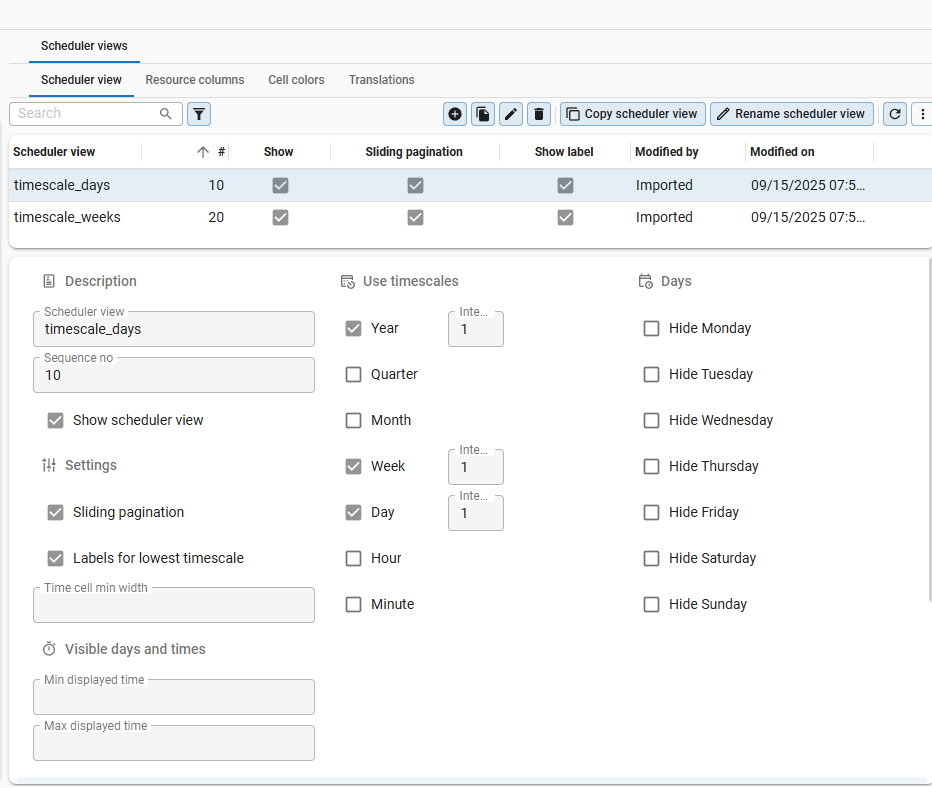932x788 pixels.
Task: Toggle the Sliding pagination setting checkbox
Action: coord(56,512)
